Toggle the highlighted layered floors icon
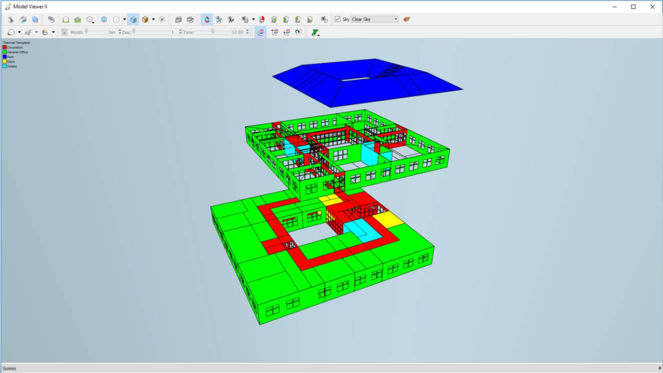This screenshot has width=663, height=373. pyautogui.click(x=261, y=32)
